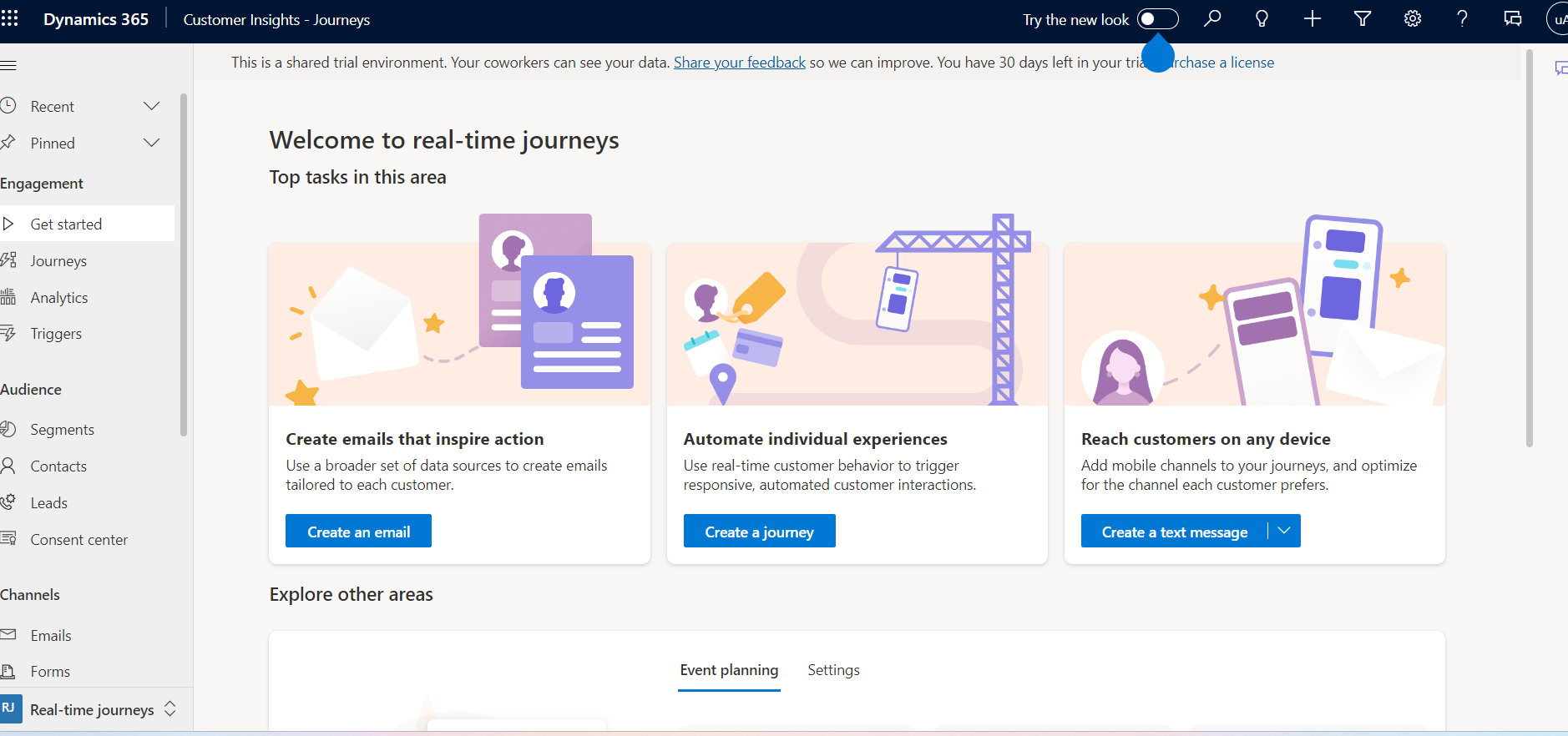
Task: Click the Recent clock icon
Action: [8, 106]
